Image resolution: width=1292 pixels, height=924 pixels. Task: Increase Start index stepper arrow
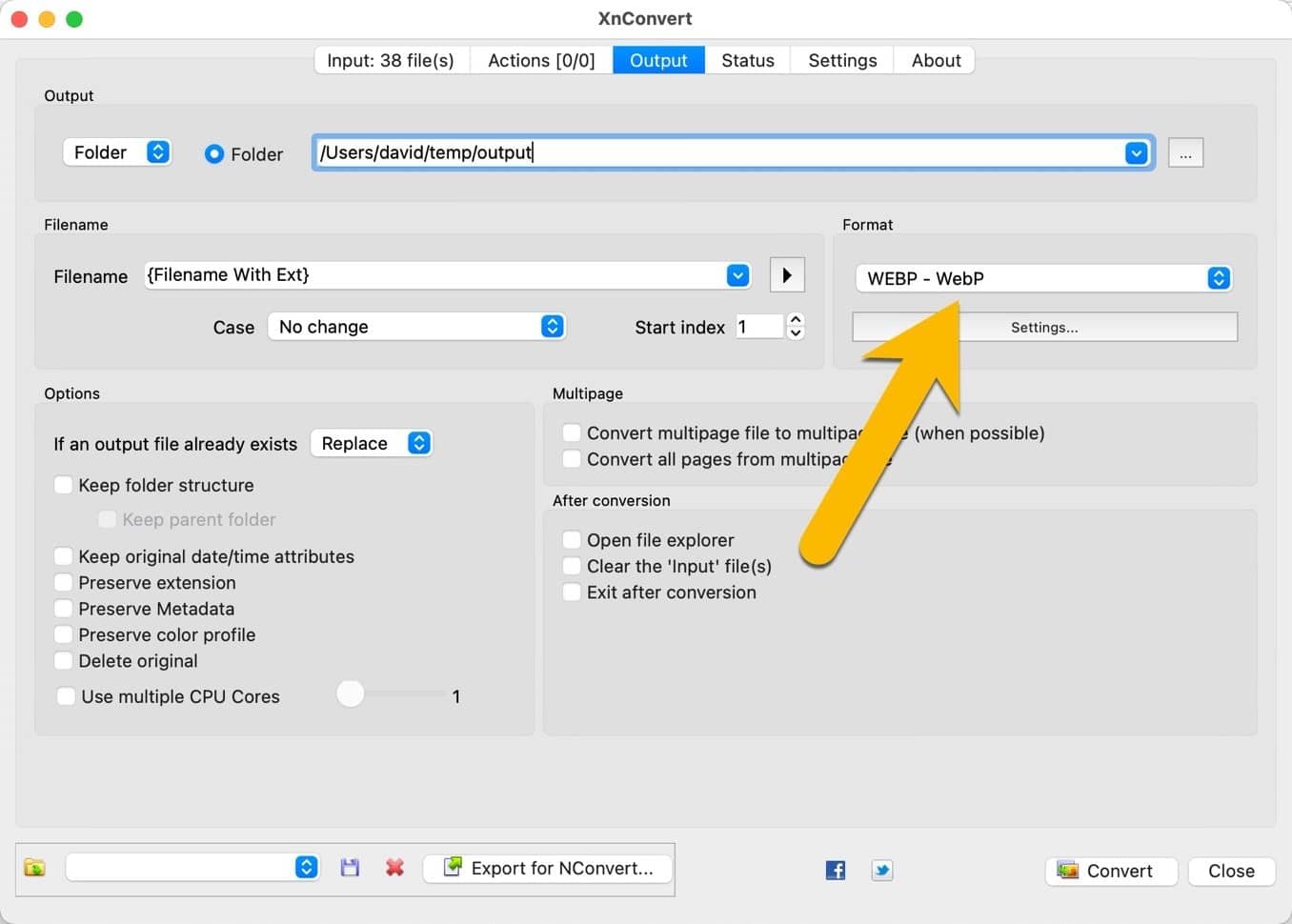coord(797,319)
